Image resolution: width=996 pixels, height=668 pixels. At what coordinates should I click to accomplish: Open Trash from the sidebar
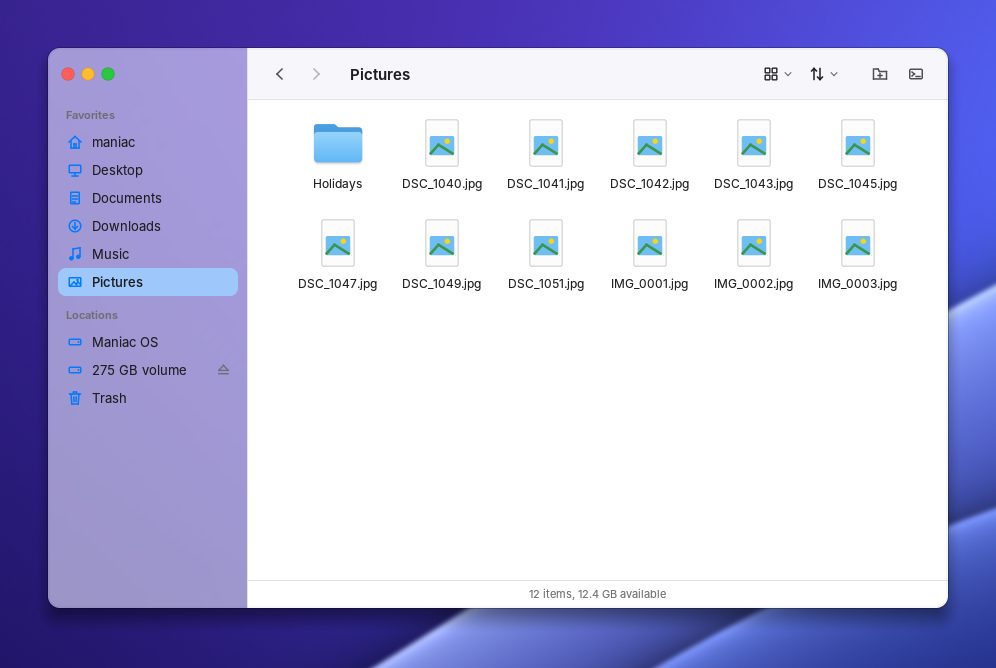[148, 398]
